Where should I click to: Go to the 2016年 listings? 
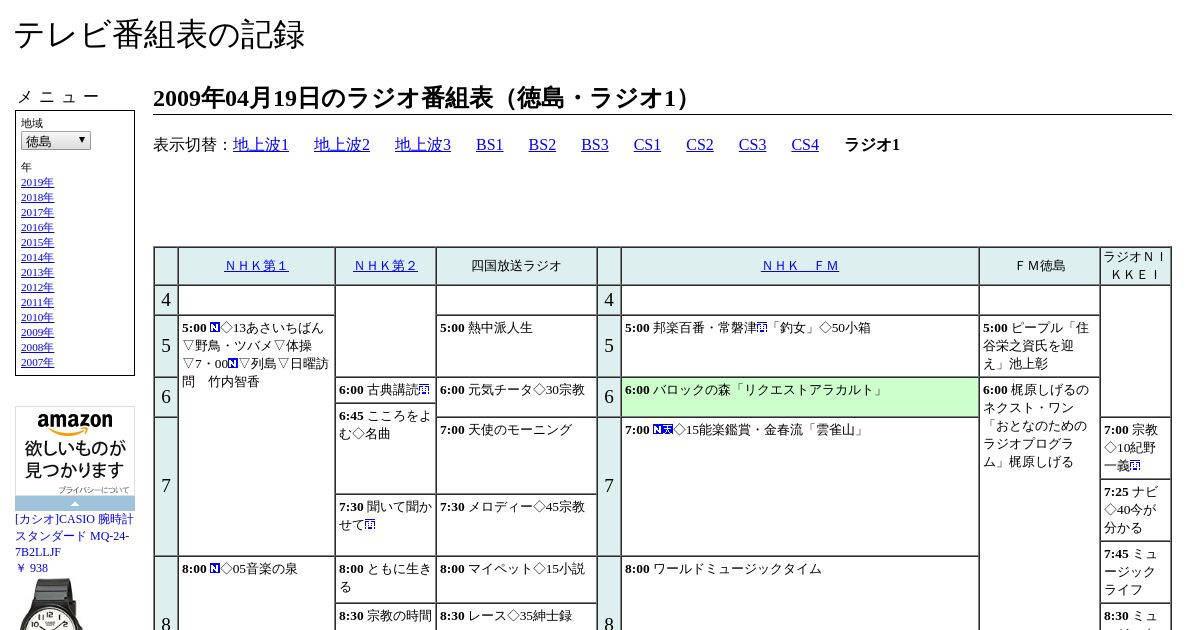(x=37, y=227)
